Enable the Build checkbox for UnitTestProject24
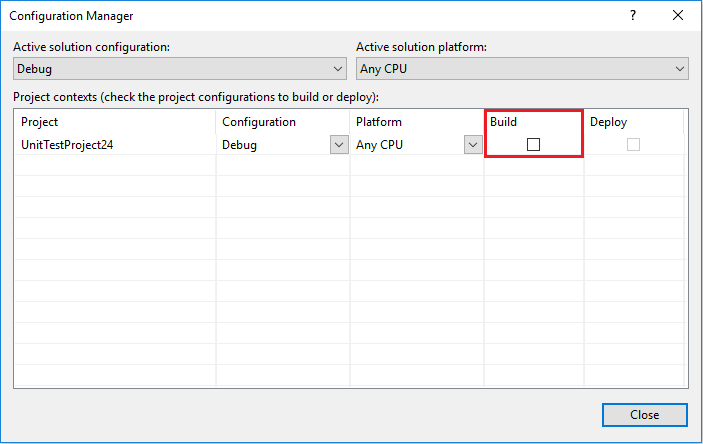Viewport: 703px width, 444px height. (x=533, y=145)
